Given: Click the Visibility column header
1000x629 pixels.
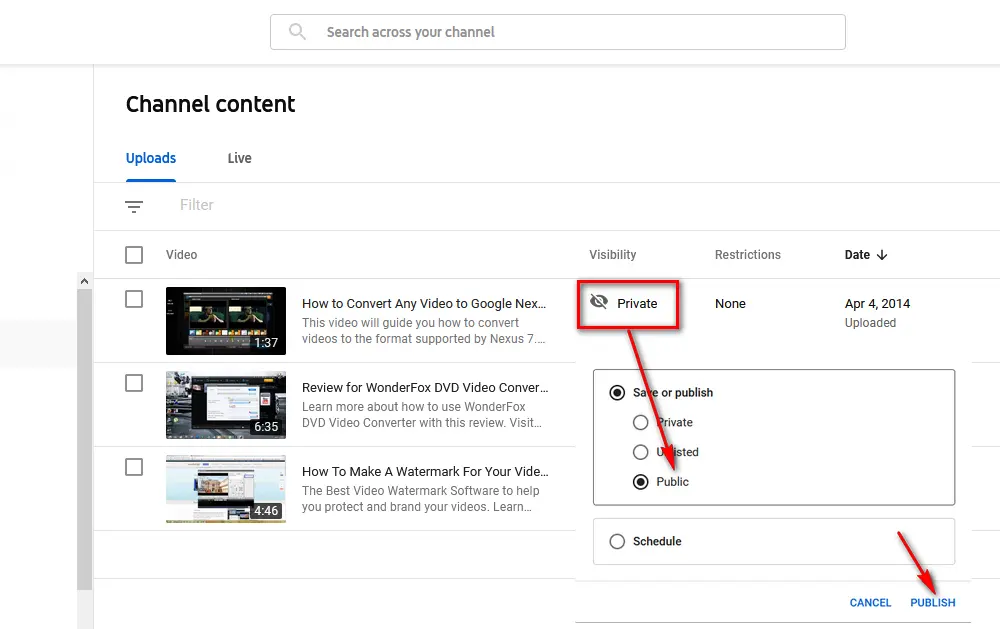Looking at the screenshot, I should click(612, 255).
